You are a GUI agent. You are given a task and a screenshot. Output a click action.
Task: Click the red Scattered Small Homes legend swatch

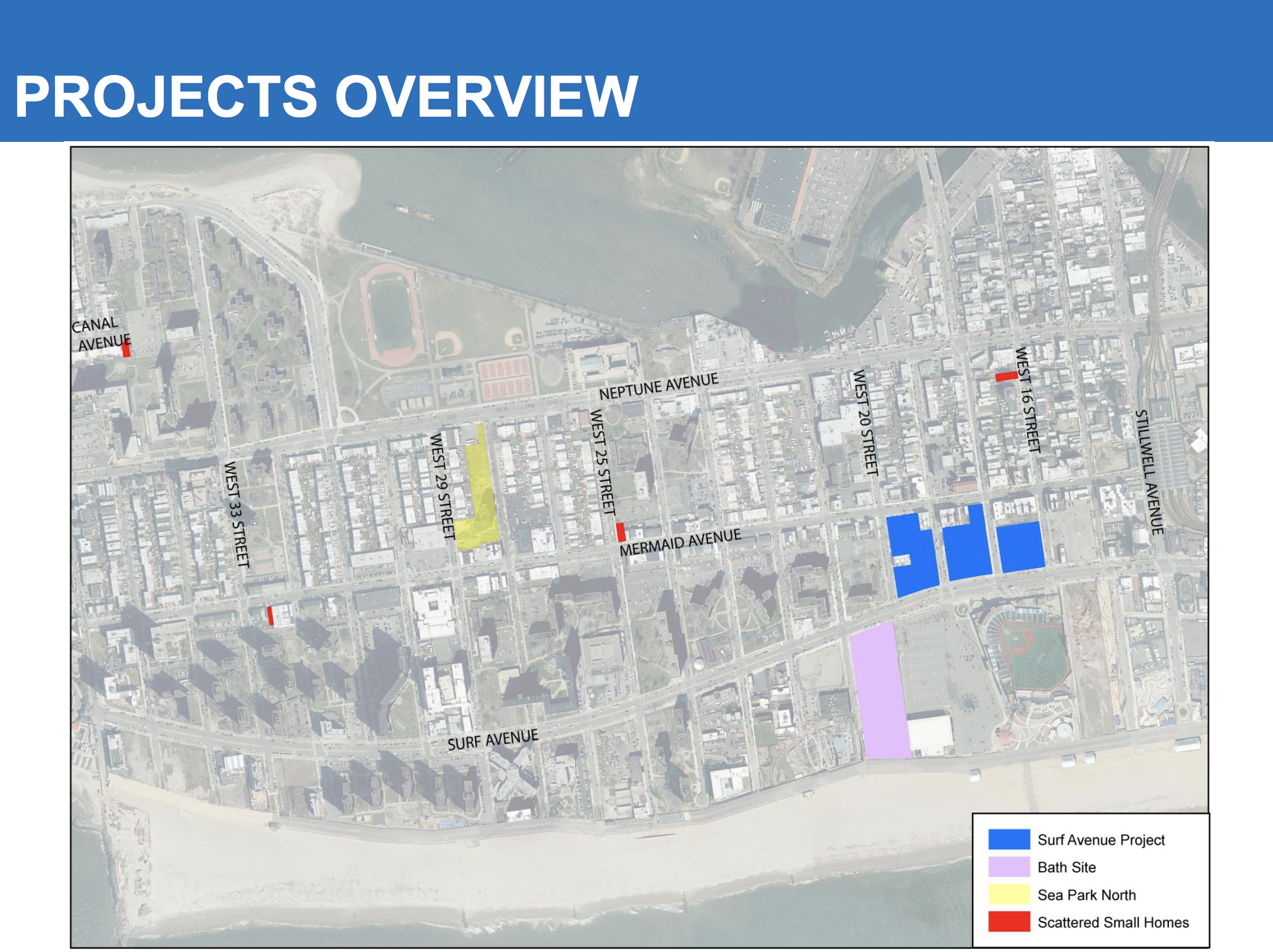click(1009, 922)
